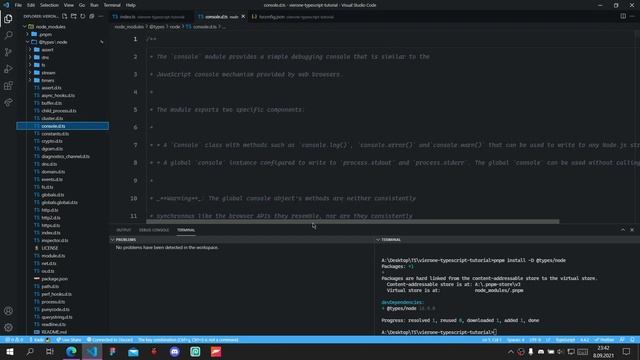Open Discord from taskbar

pos(175,351)
